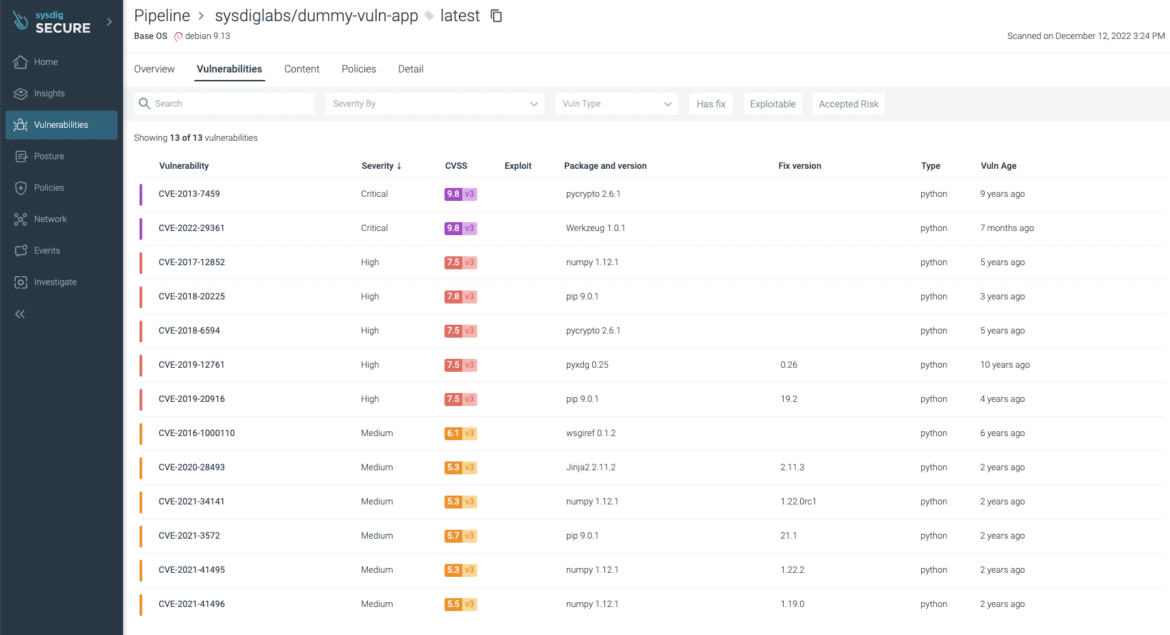Click the wsgiref 0.1.2 package cell
The image size is (1170, 635).
tap(591, 433)
